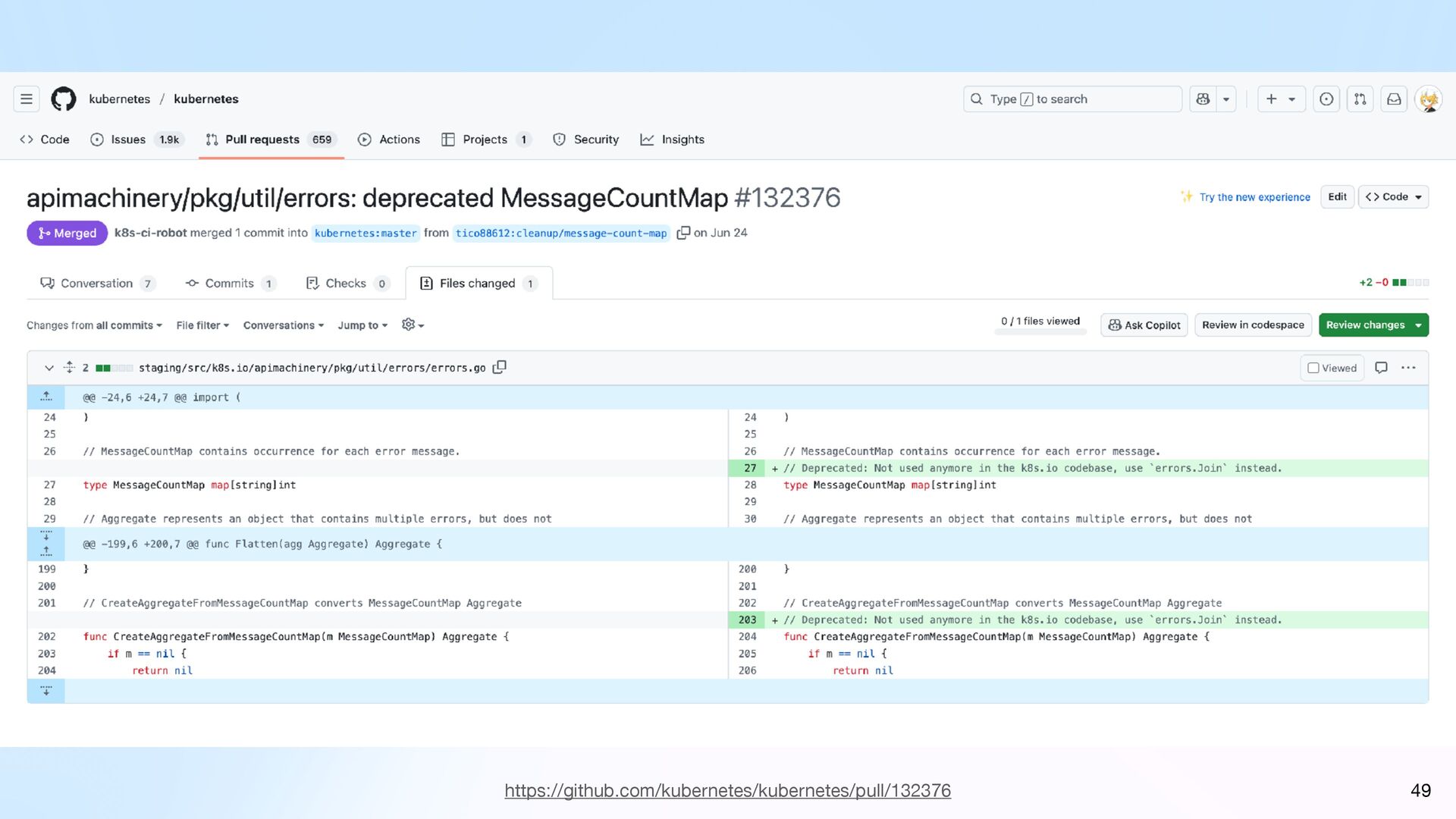
Task: Open the slide URL github.com/kubernetes/kubernetes/pull/132376
Action: pyautogui.click(x=727, y=790)
